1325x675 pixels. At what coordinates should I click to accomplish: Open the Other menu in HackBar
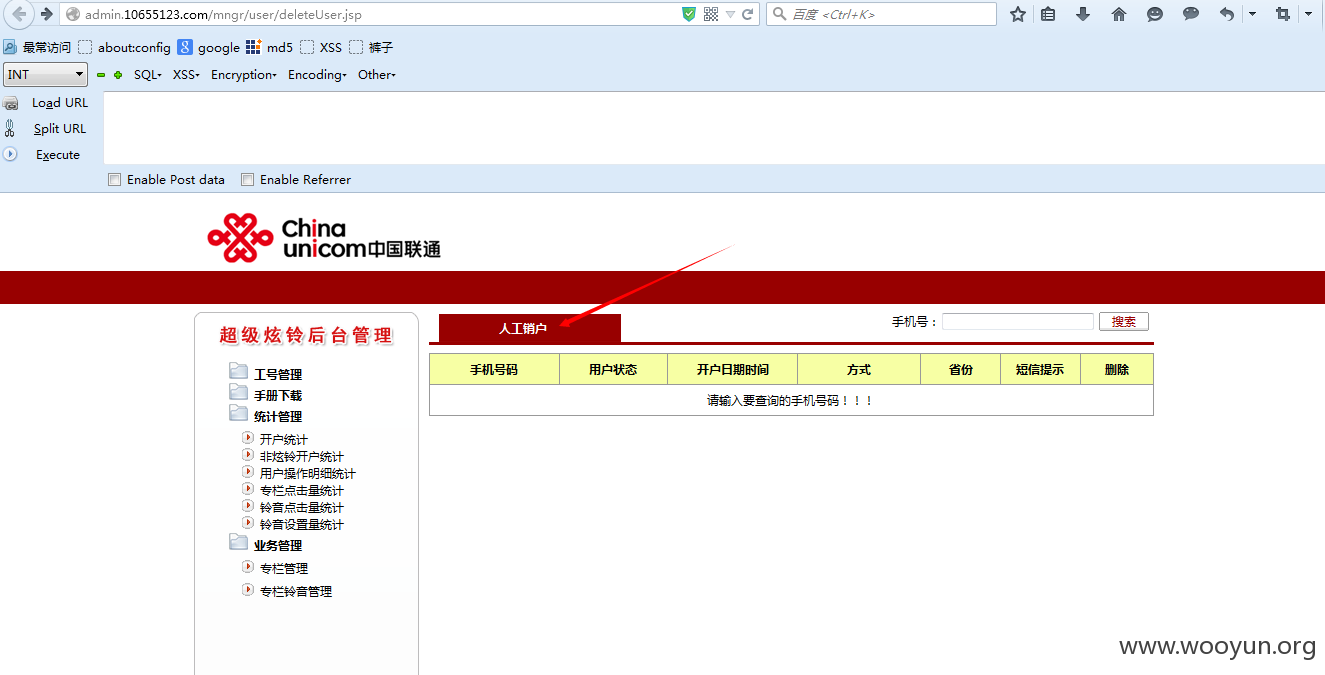pos(377,75)
